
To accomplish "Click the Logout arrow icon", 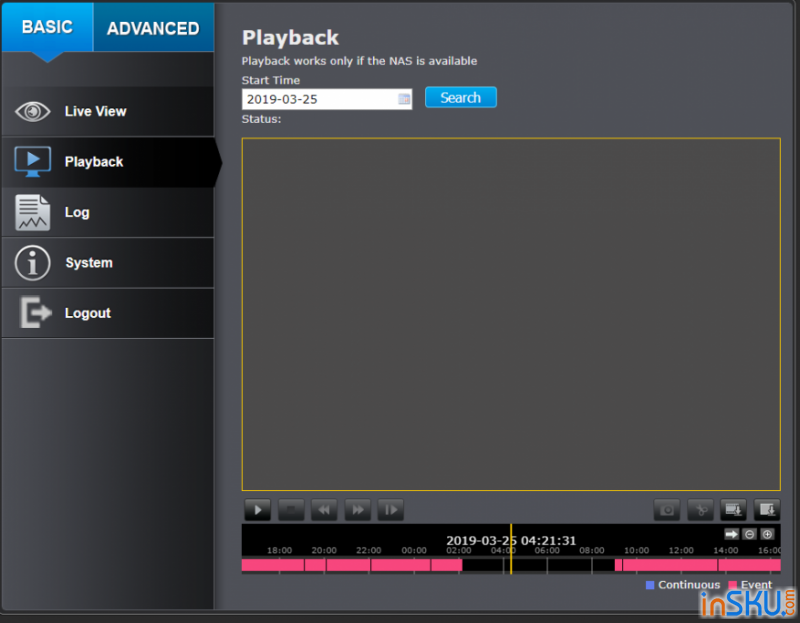I will click(35, 312).
